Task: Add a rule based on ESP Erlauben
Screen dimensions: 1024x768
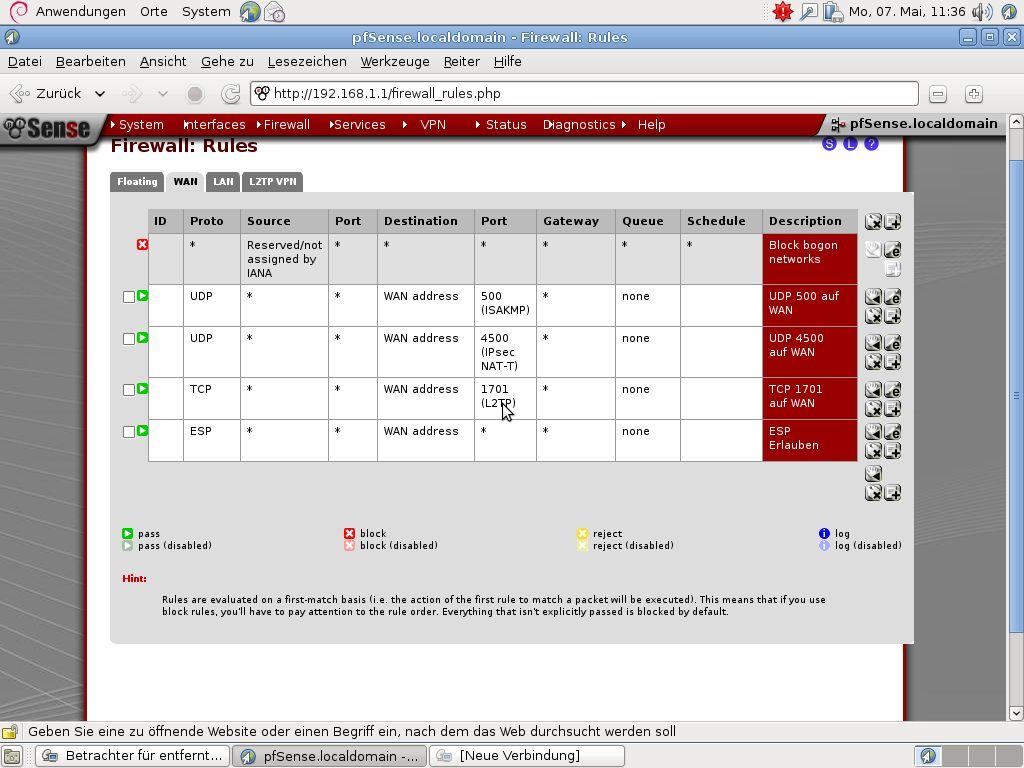Action: tap(892, 451)
